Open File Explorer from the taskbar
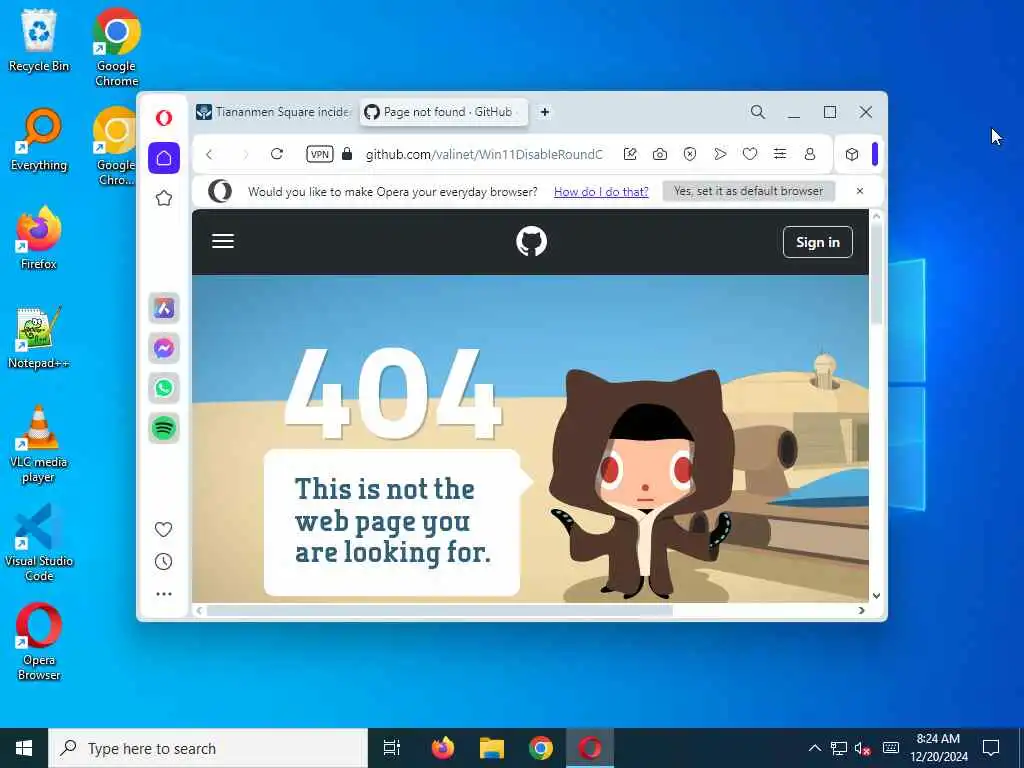Viewport: 1024px width, 768px height. [492, 748]
